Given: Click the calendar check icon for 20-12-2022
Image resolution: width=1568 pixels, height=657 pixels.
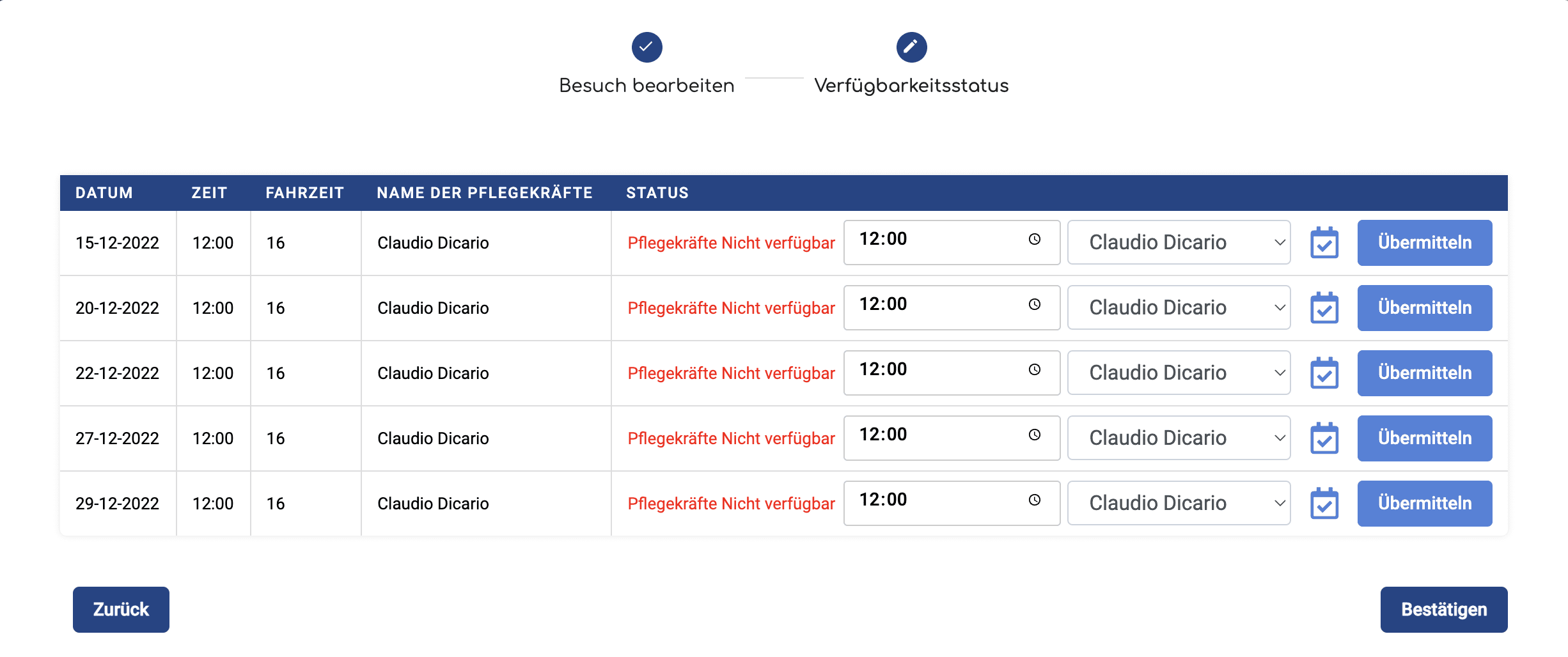Looking at the screenshot, I should [x=1324, y=308].
